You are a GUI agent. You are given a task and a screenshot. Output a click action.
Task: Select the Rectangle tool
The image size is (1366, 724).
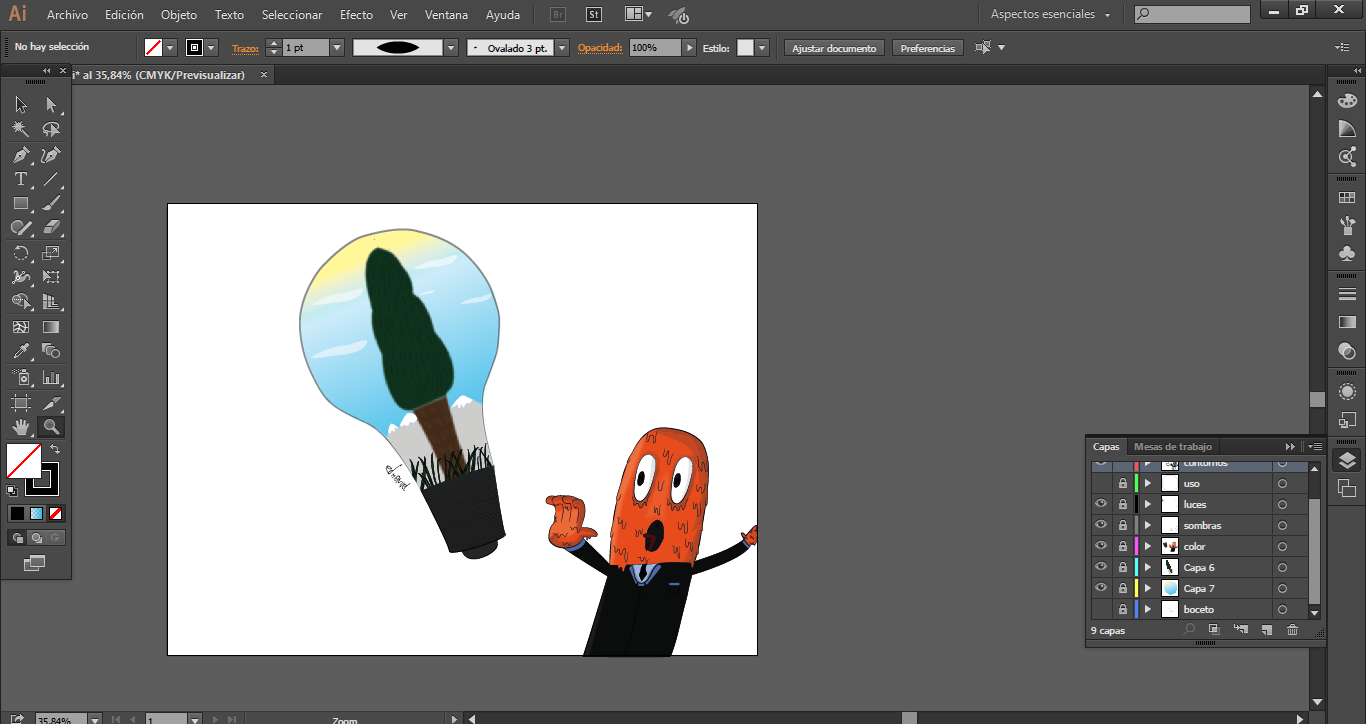tap(20, 204)
